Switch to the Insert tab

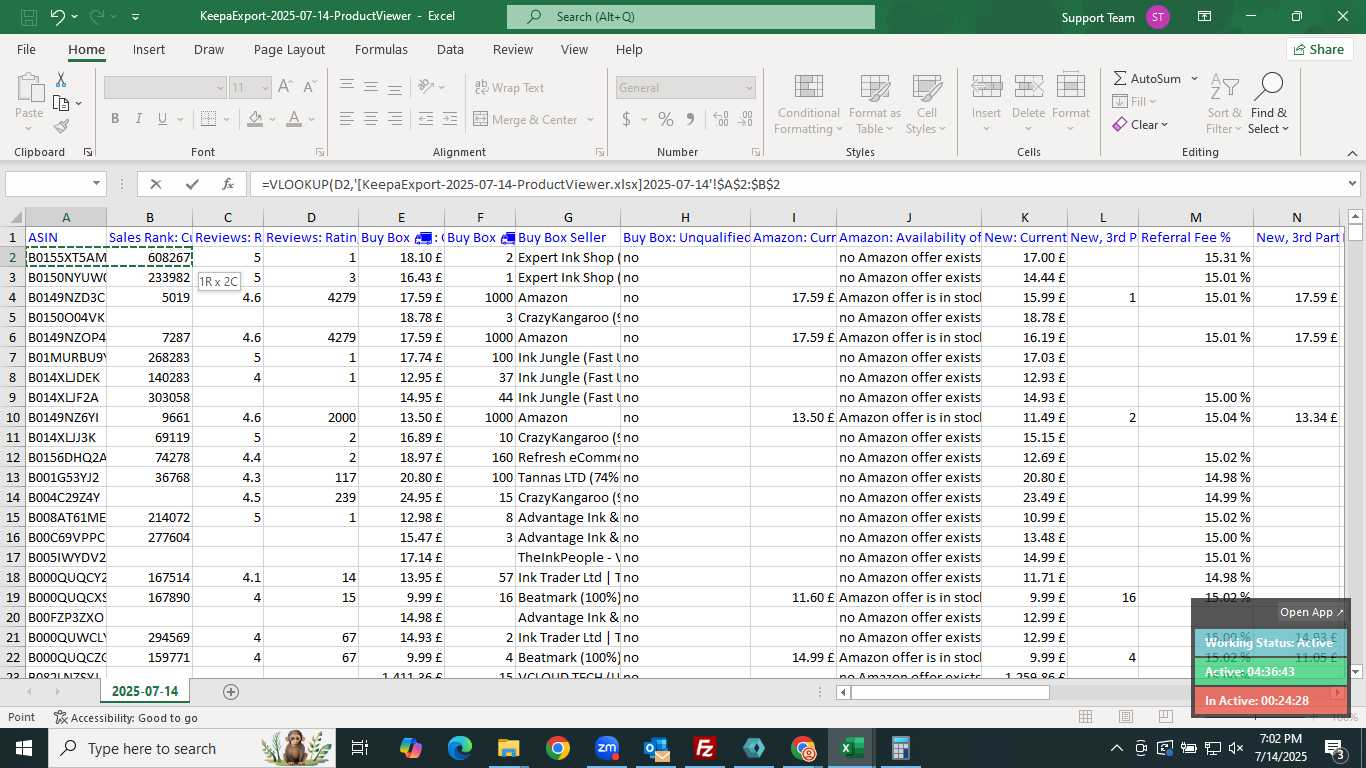pyautogui.click(x=149, y=49)
